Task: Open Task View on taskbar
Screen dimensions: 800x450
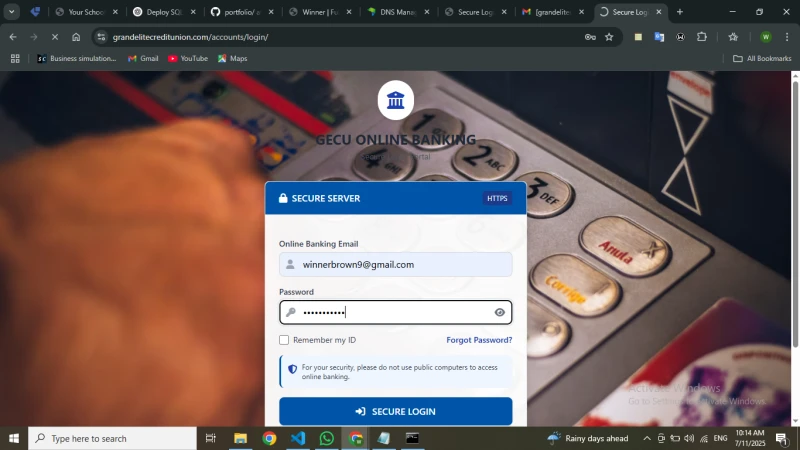Action: pyautogui.click(x=210, y=438)
